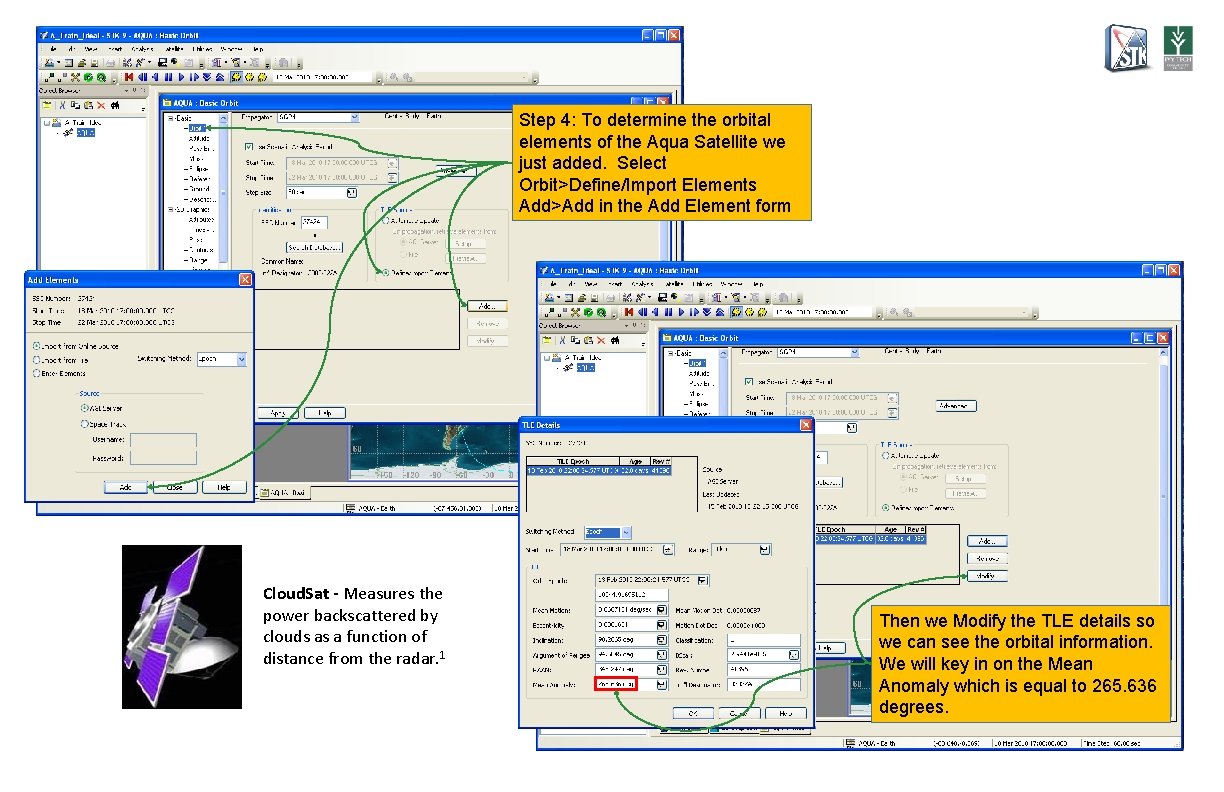Viewport: 1224px width, 792px height.
Task: Select Import from File radio in Add Elements
Action: (x=37, y=360)
